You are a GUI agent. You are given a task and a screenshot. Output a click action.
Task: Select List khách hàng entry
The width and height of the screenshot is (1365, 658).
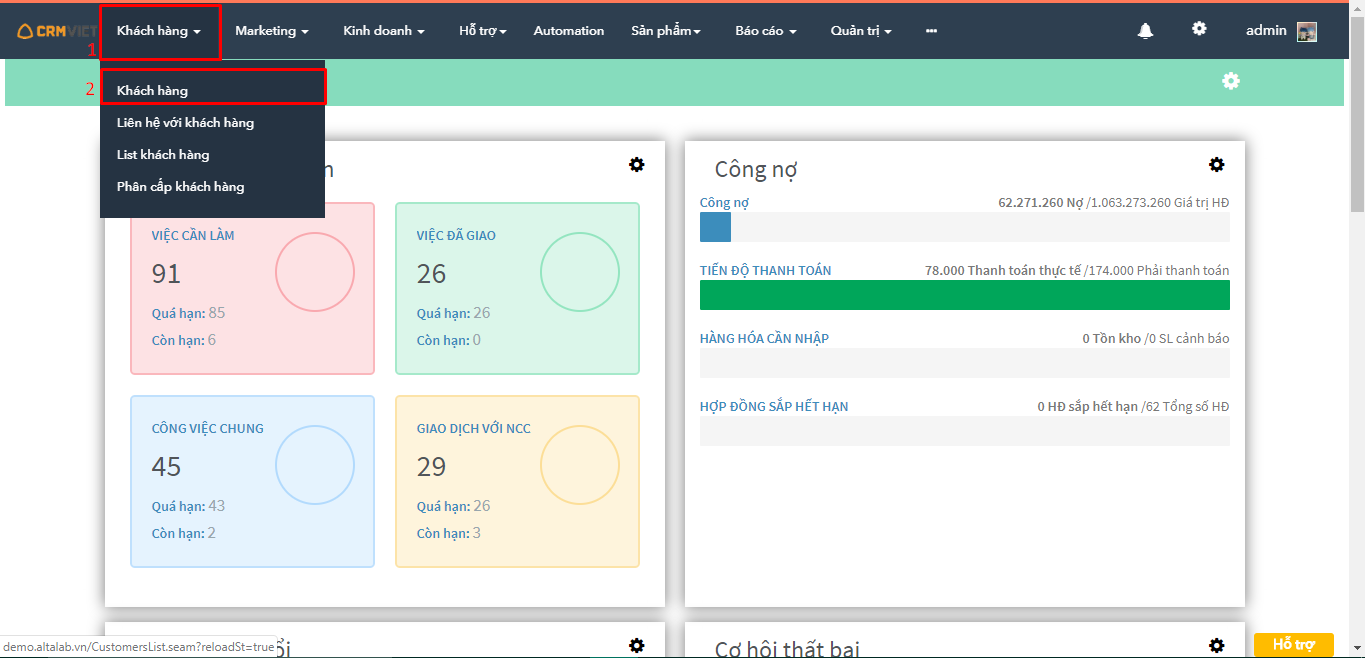click(212, 155)
